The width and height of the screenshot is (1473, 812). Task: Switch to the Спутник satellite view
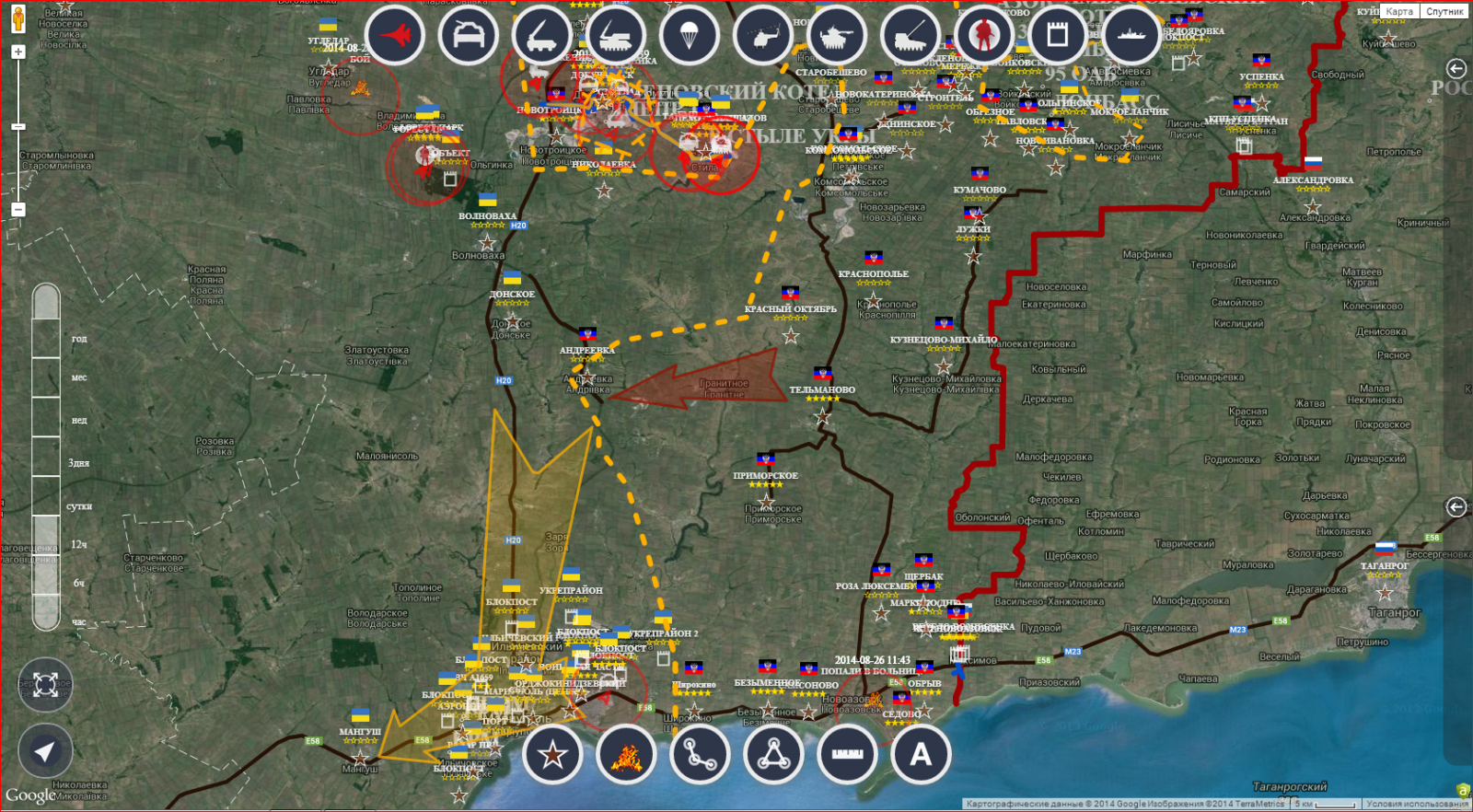click(x=1444, y=11)
